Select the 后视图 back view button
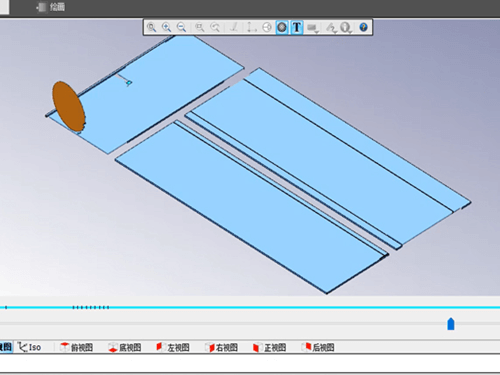 tap(318, 347)
